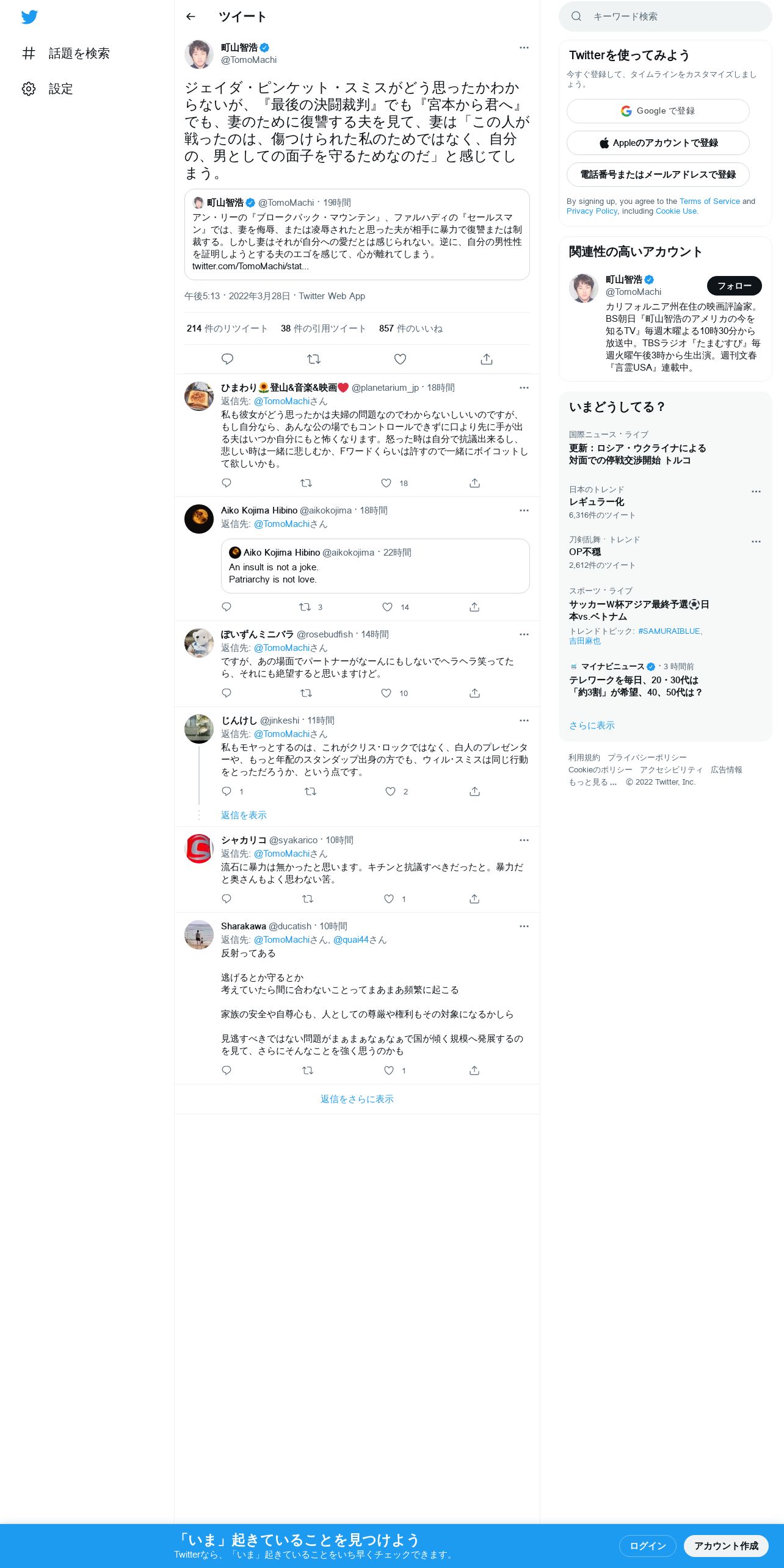Reply to the main tweet via the comment icon
Image resolution: width=784 pixels, height=1568 pixels.
(227, 359)
